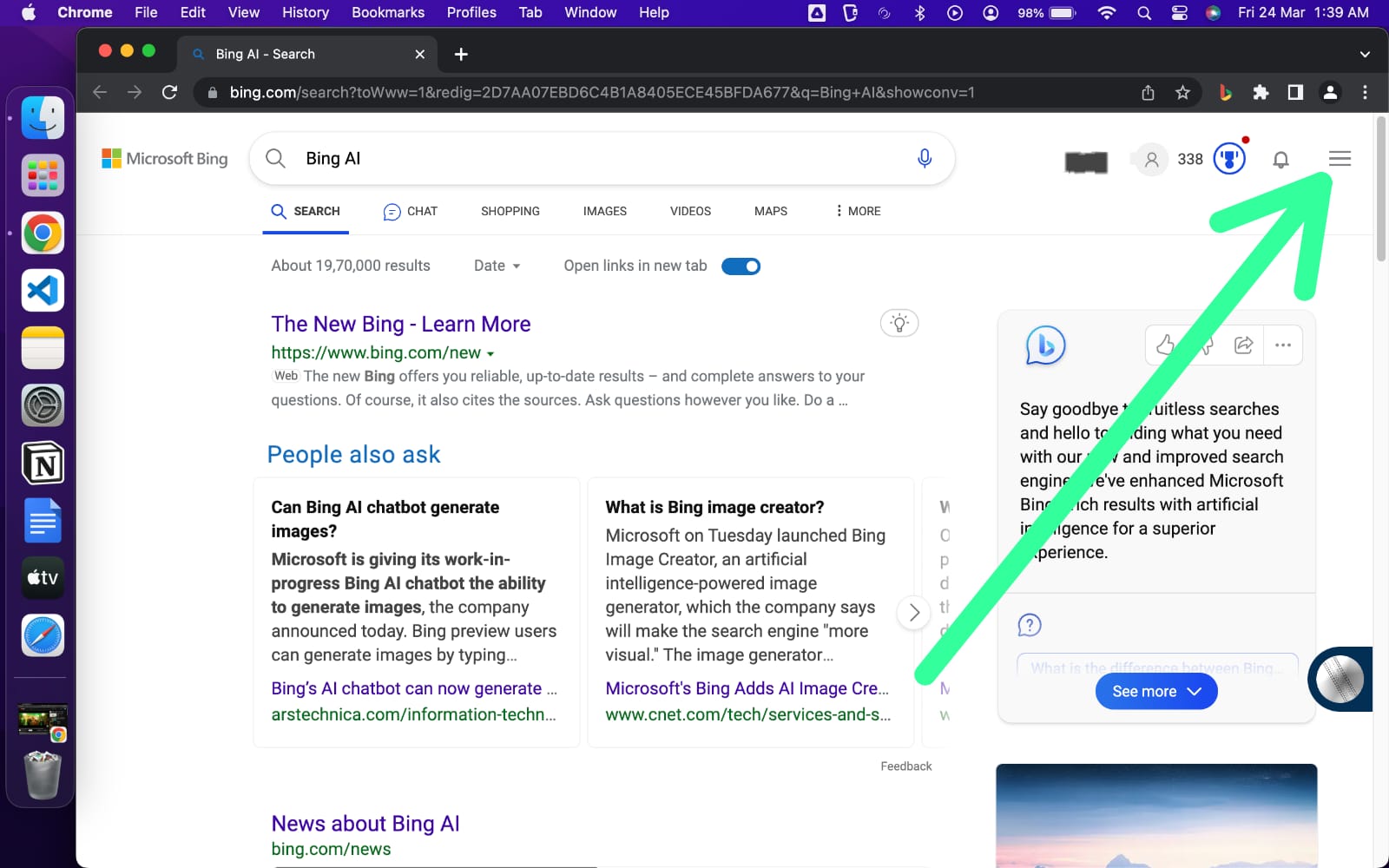This screenshot has height=868, width=1389.
Task: Switch to the MAPS tab
Action: point(771,211)
